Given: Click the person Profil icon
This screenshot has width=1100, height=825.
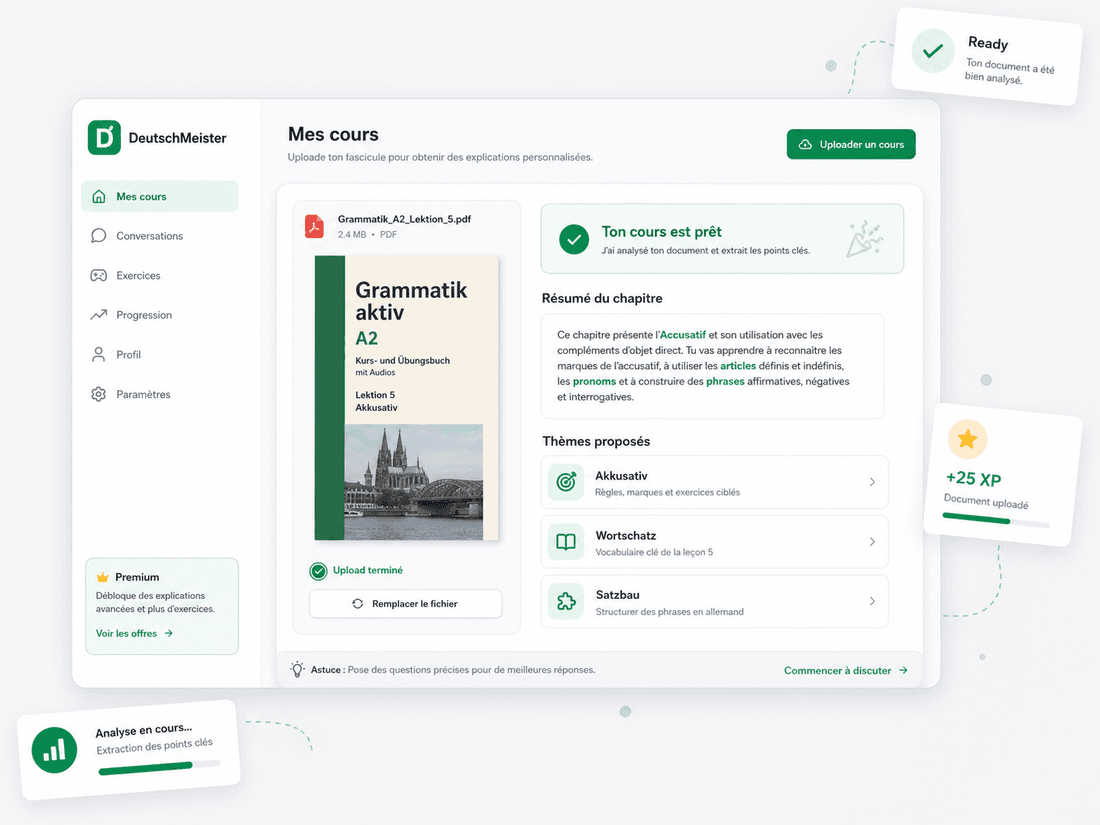Looking at the screenshot, I should point(99,354).
